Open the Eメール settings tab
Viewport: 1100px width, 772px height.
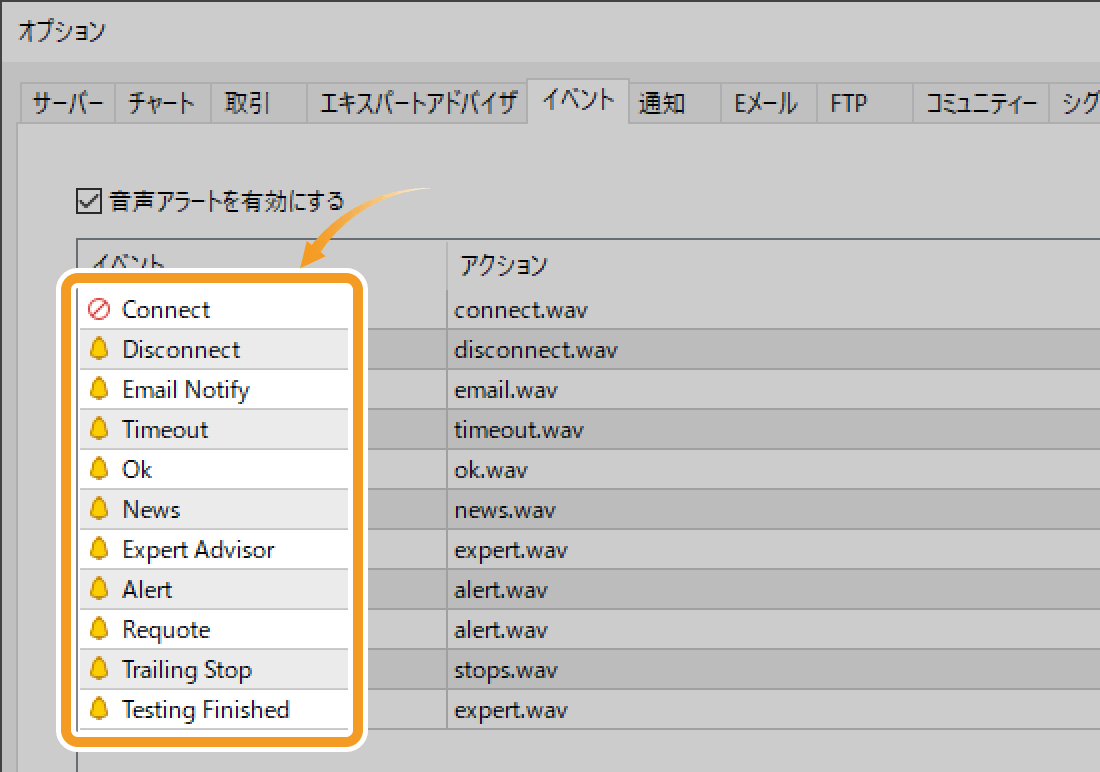766,103
